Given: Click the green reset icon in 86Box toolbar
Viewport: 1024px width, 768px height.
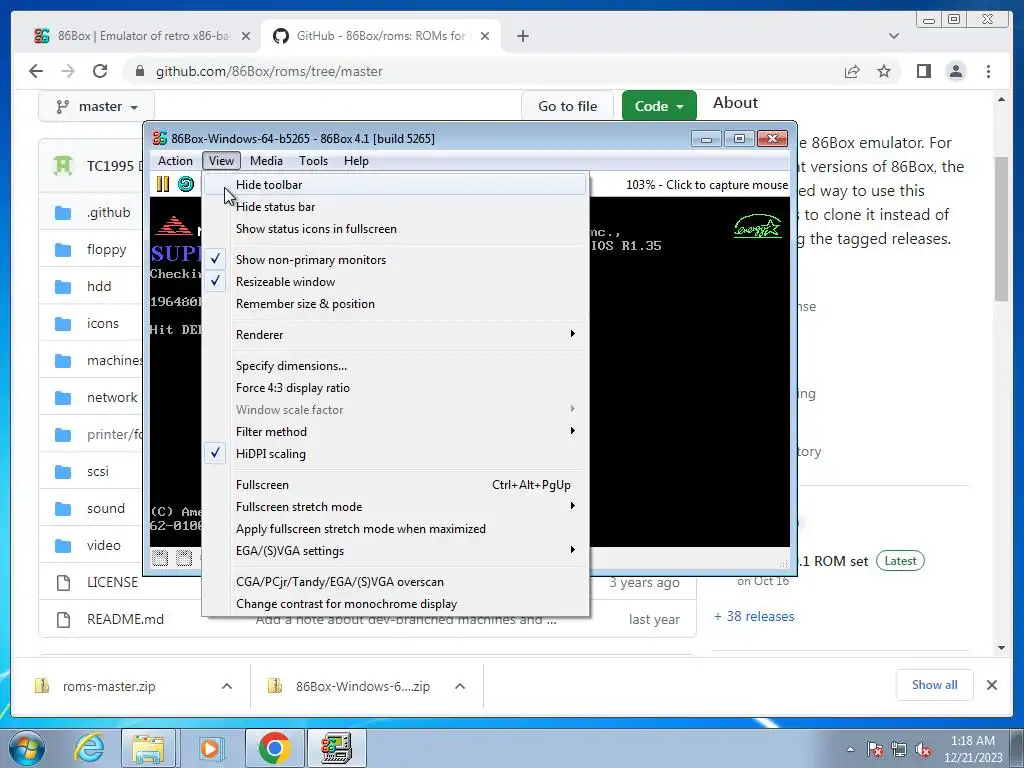Looking at the screenshot, I should (186, 184).
